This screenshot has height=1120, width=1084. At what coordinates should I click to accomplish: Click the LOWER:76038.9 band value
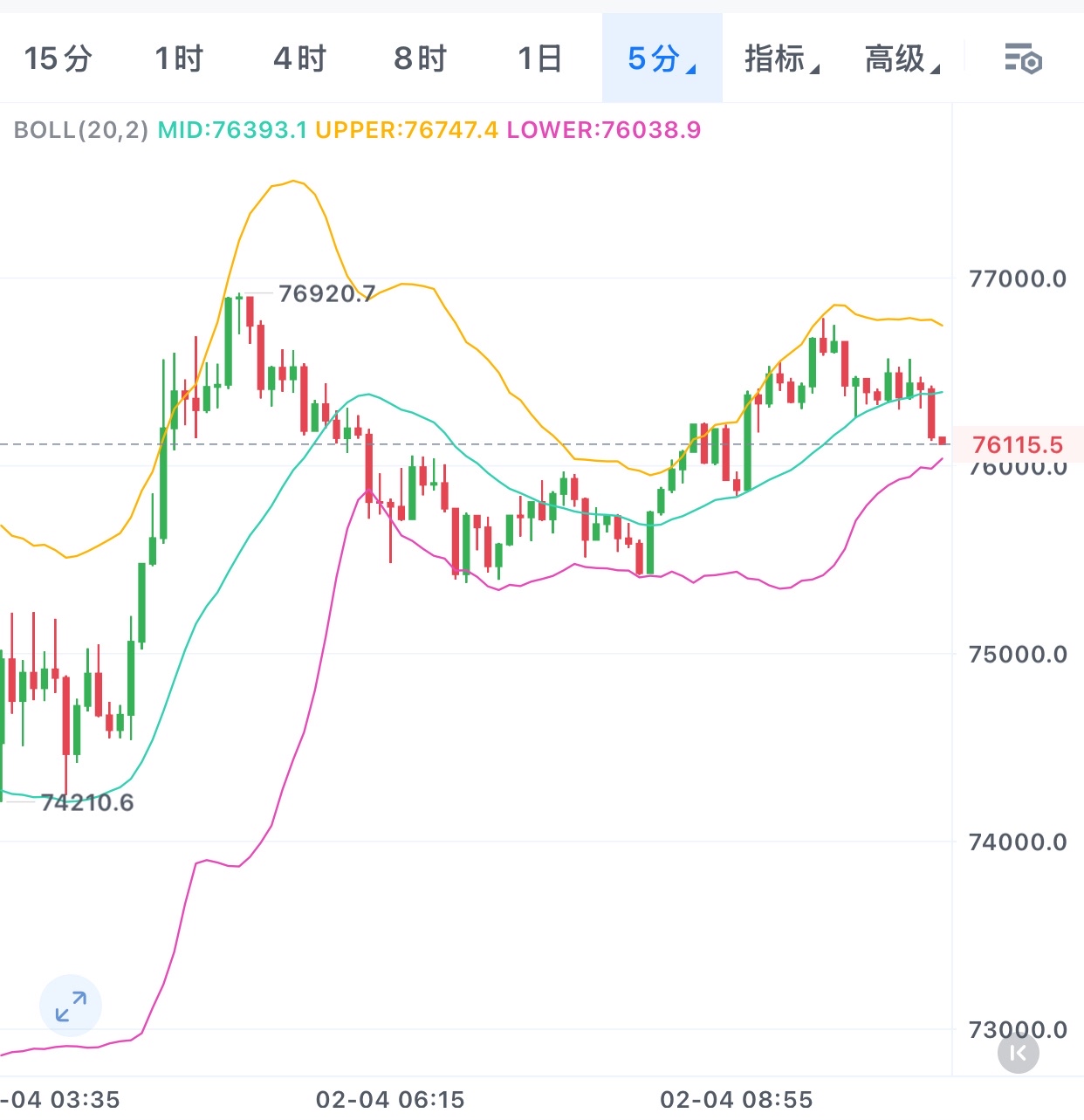pyautogui.click(x=604, y=130)
